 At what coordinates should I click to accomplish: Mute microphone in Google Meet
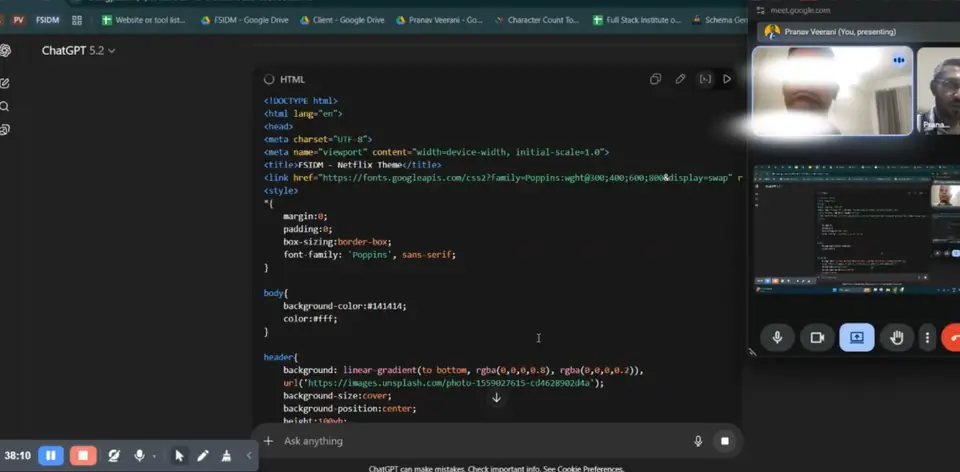[x=778, y=337]
